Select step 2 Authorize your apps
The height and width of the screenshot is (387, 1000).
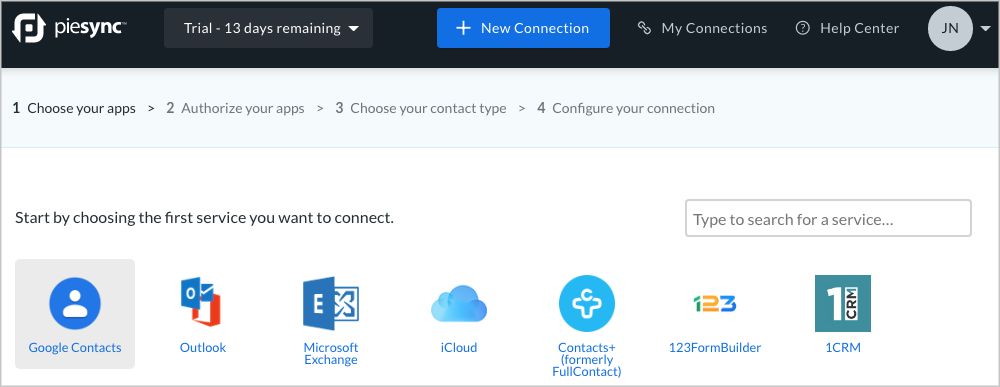coord(235,108)
